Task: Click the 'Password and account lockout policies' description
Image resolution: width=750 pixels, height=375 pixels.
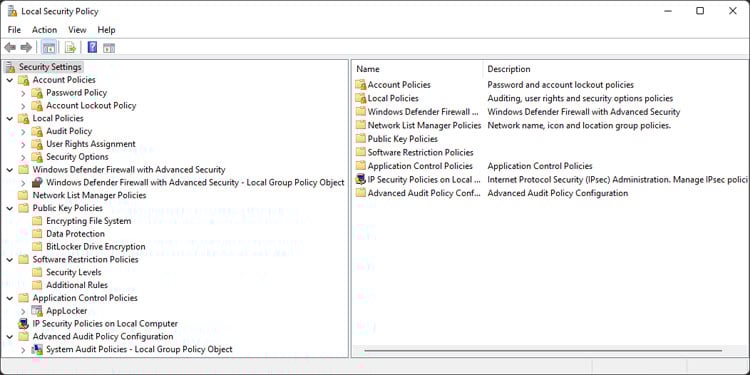Action: tap(561, 85)
